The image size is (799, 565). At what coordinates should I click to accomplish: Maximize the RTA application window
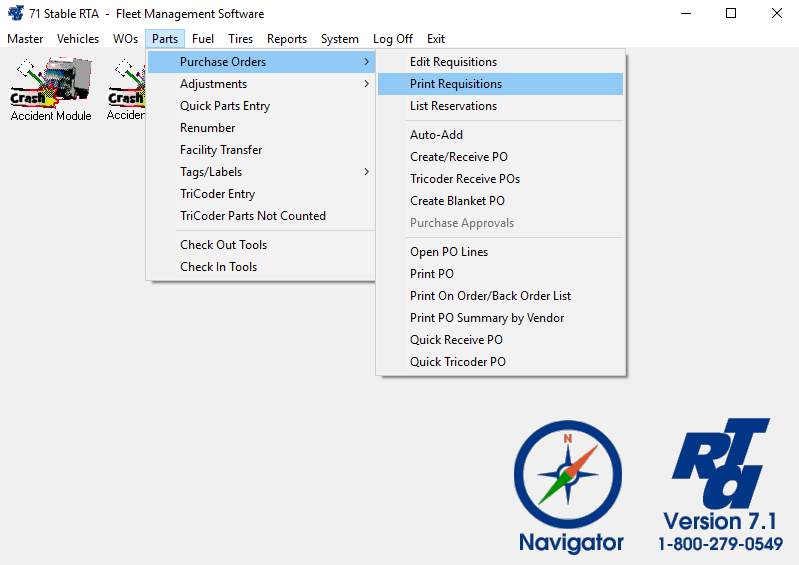pyautogui.click(x=731, y=14)
